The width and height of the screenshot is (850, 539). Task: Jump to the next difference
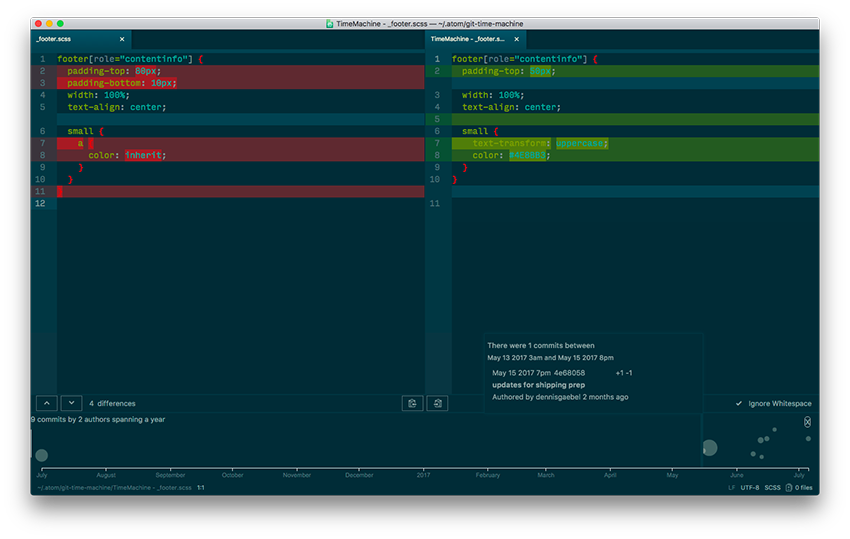pyautogui.click(x=70, y=403)
